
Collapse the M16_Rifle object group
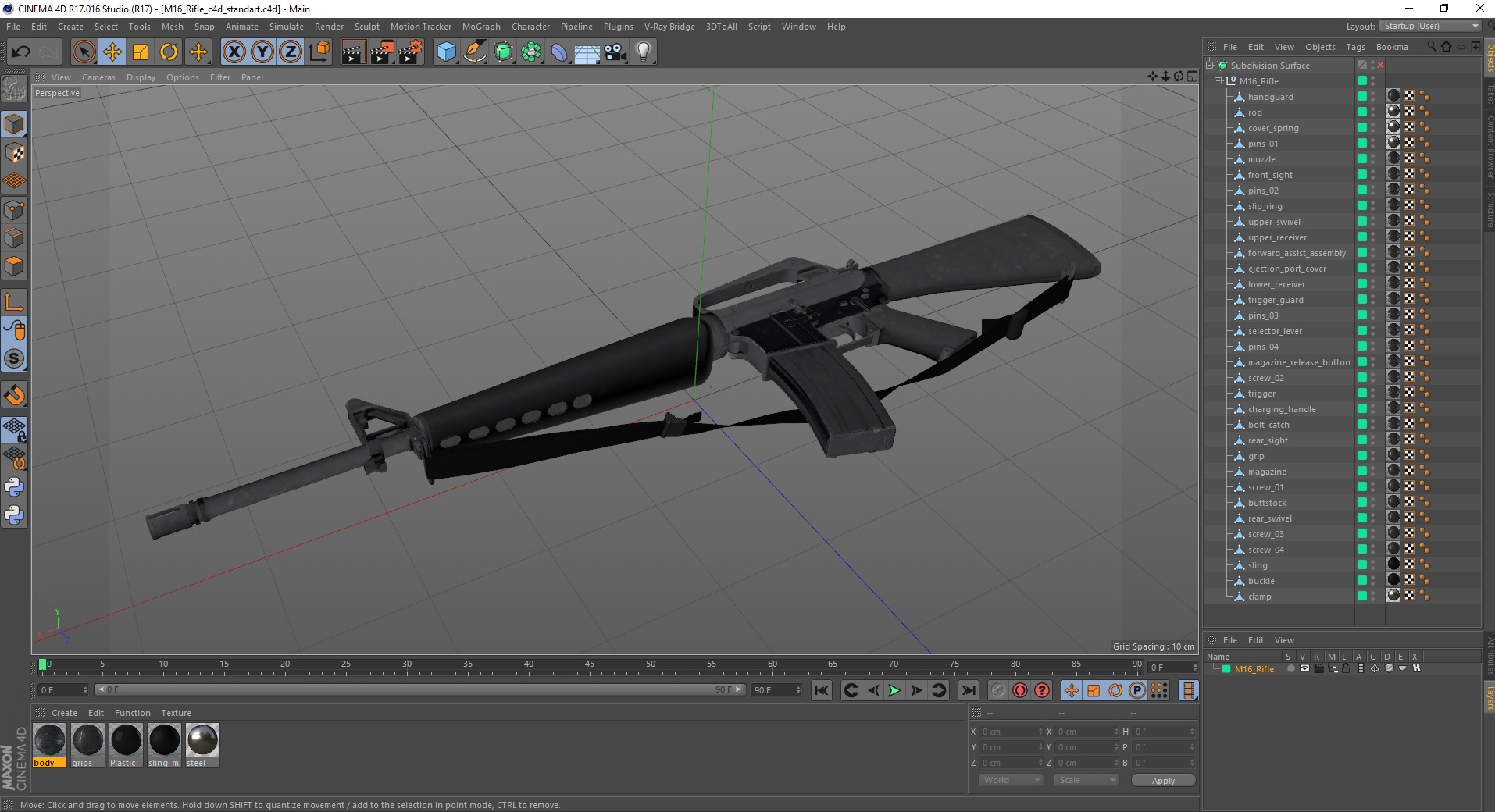[1218, 81]
